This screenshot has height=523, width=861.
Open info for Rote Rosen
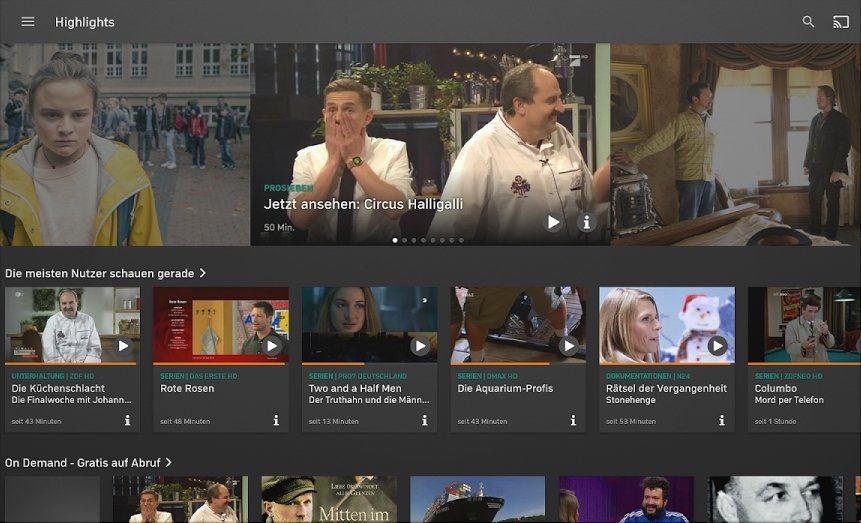click(276, 420)
